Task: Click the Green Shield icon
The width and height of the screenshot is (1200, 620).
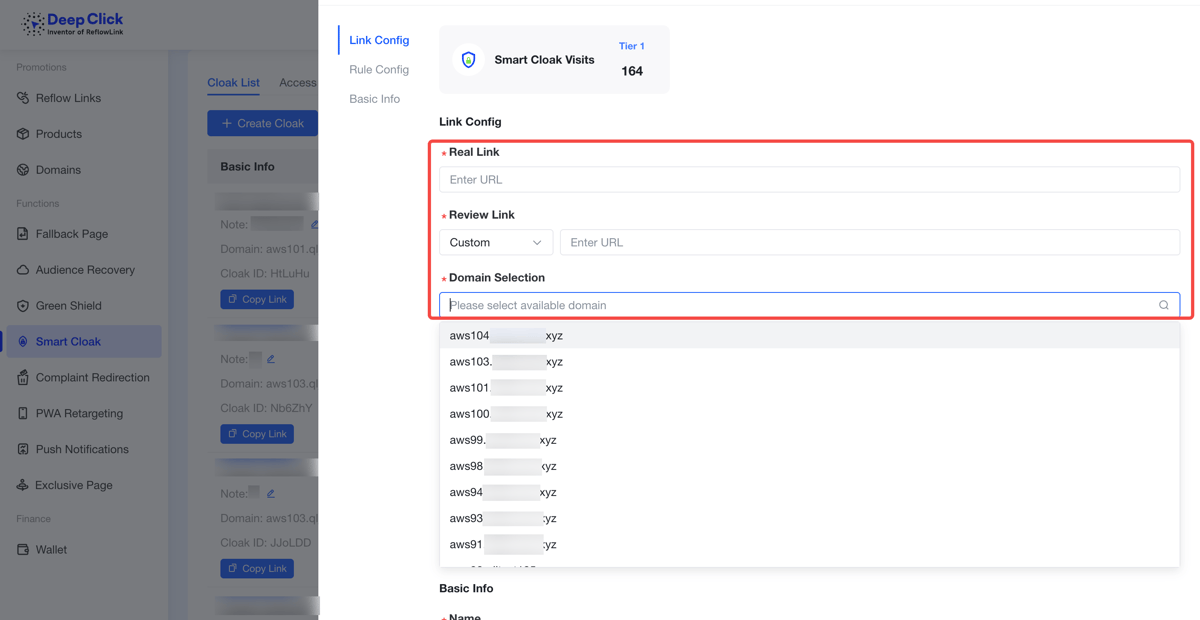Action: pos(23,306)
